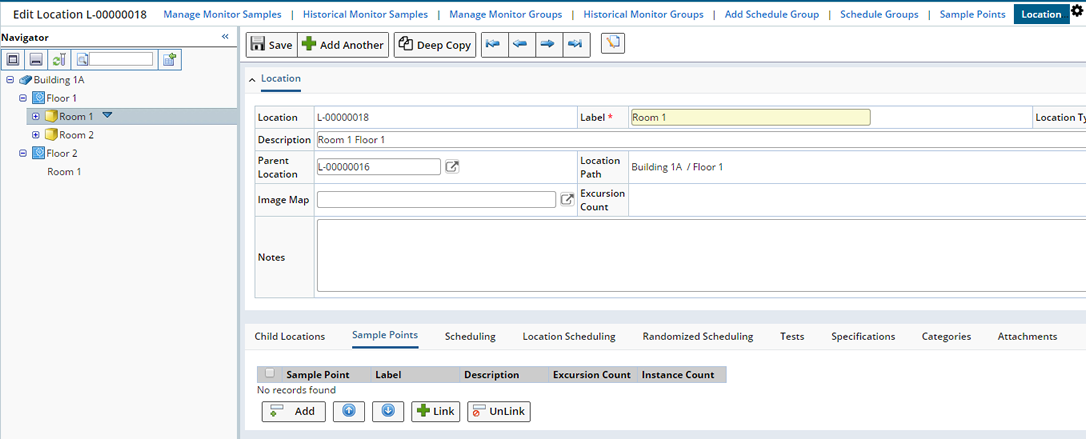Open the Historical Monitor Samples link
This screenshot has width=1086, height=439.
point(365,14)
